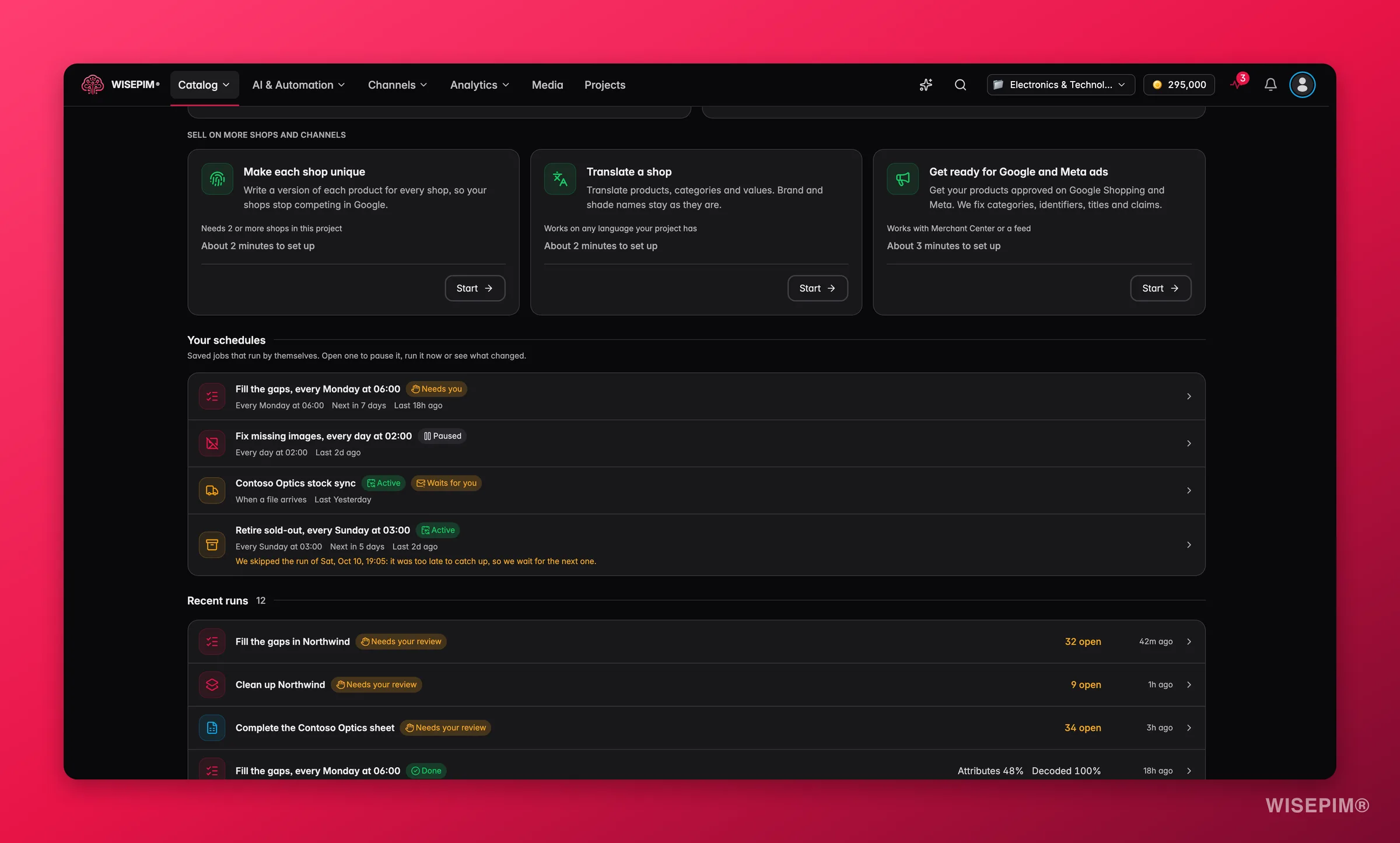Open the Contoso Optics stock sync row chevron
This screenshot has width=1400, height=843.
pyautogui.click(x=1189, y=491)
